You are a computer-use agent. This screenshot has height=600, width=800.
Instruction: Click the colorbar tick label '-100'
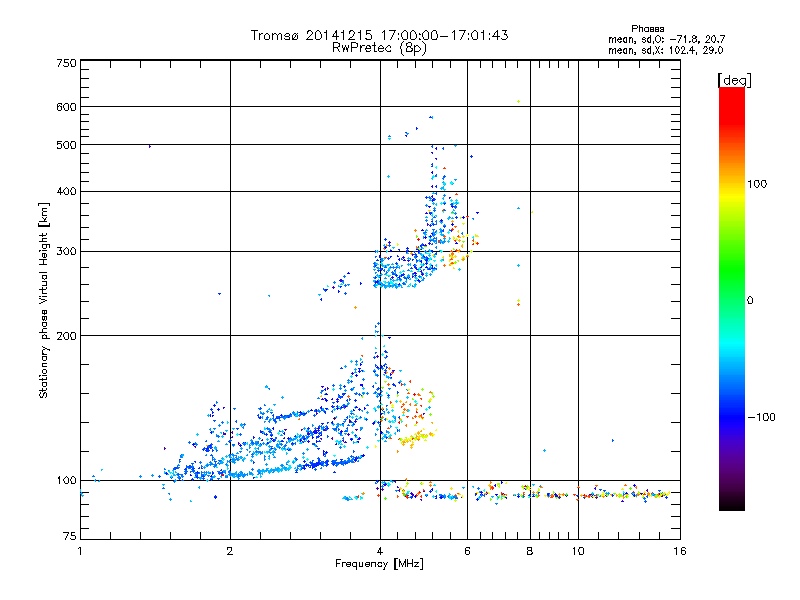(761, 417)
